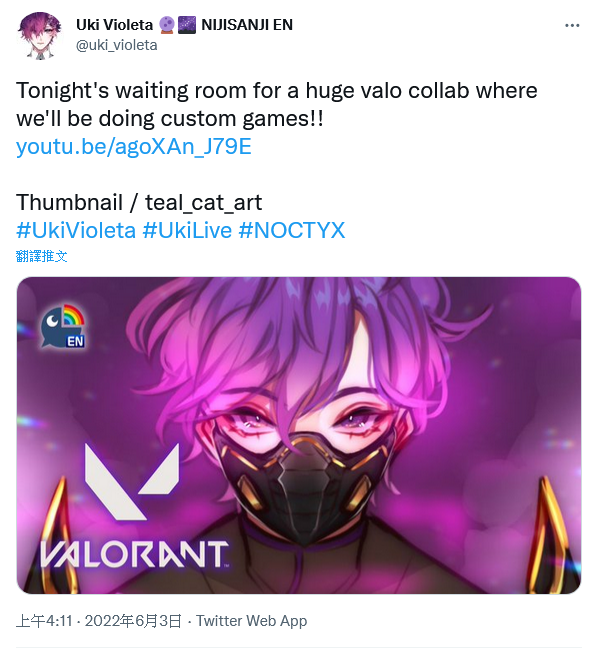Image resolution: width=598 pixels, height=648 pixels.
Task: Click the NIJISANJI EN text in name
Action: click(247, 25)
